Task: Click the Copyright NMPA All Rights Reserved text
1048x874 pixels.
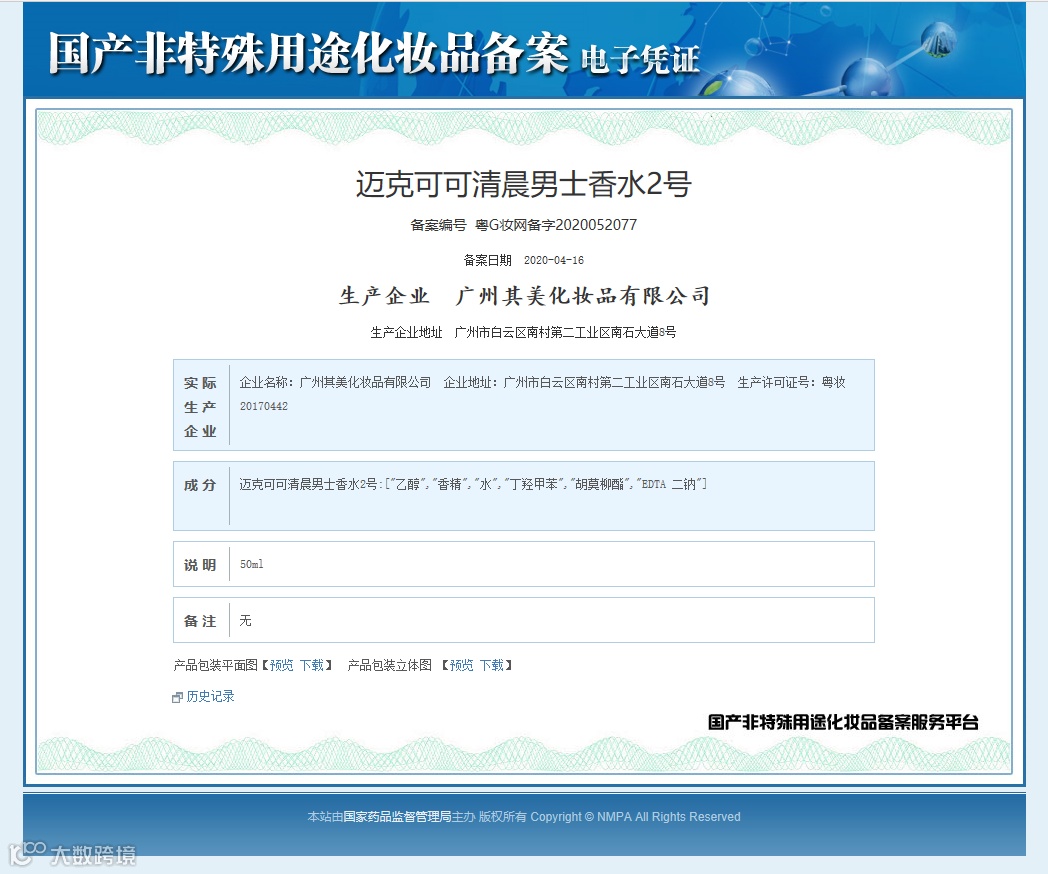Action: [635, 817]
